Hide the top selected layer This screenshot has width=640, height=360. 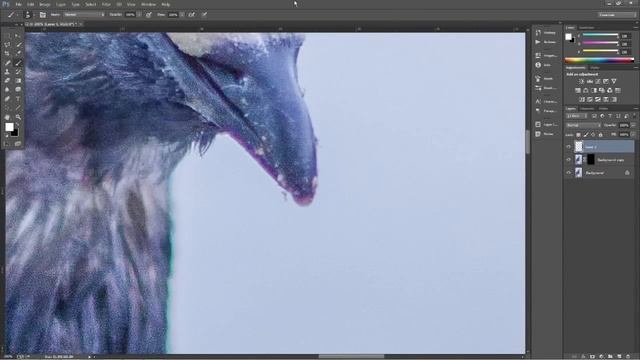[x=569, y=147]
